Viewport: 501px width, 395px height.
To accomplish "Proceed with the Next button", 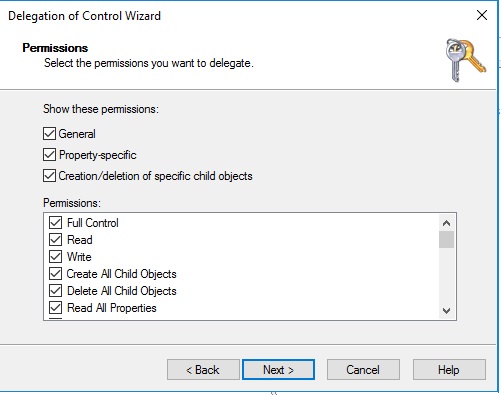I will 278,369.
